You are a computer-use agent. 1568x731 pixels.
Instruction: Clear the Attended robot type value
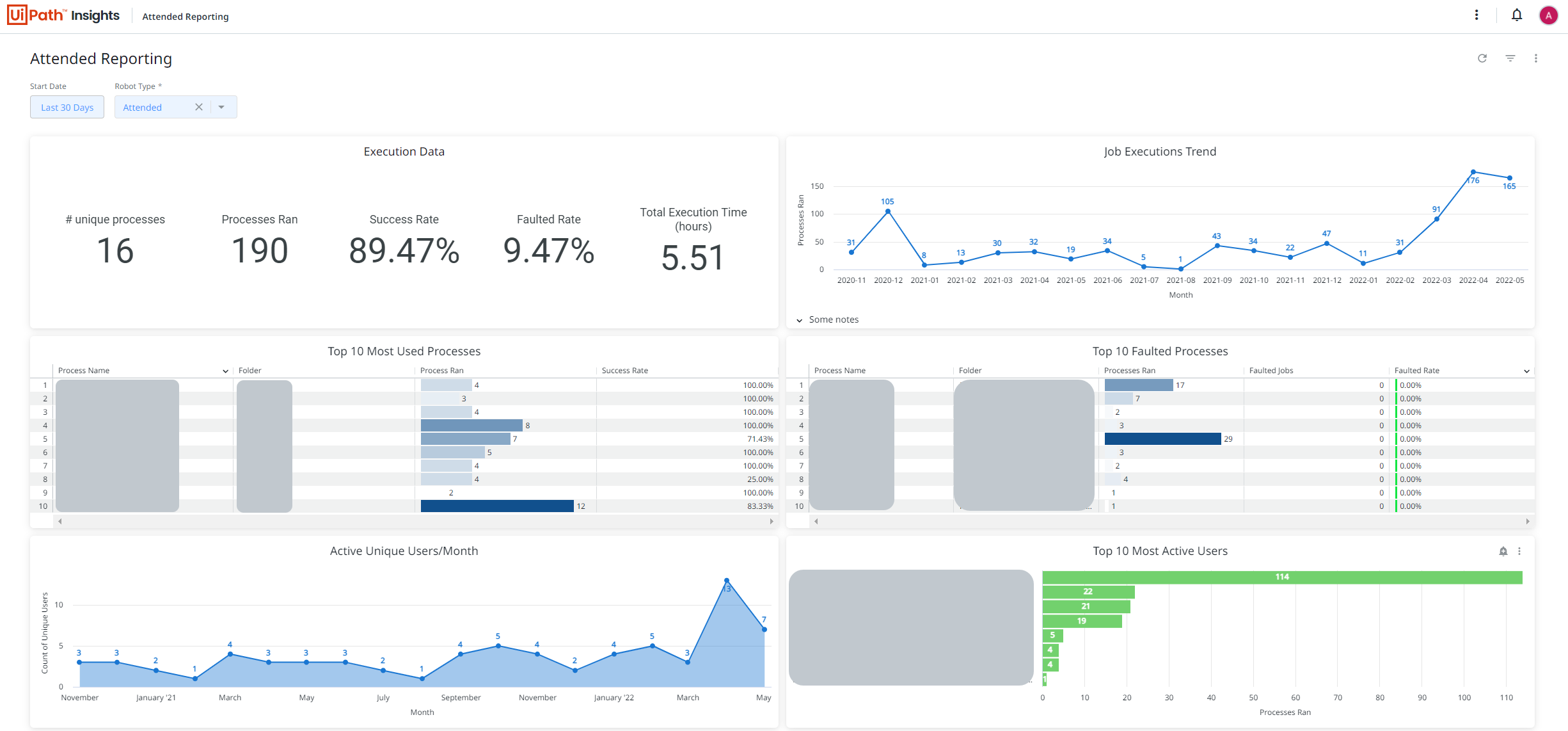coord(199,107)
